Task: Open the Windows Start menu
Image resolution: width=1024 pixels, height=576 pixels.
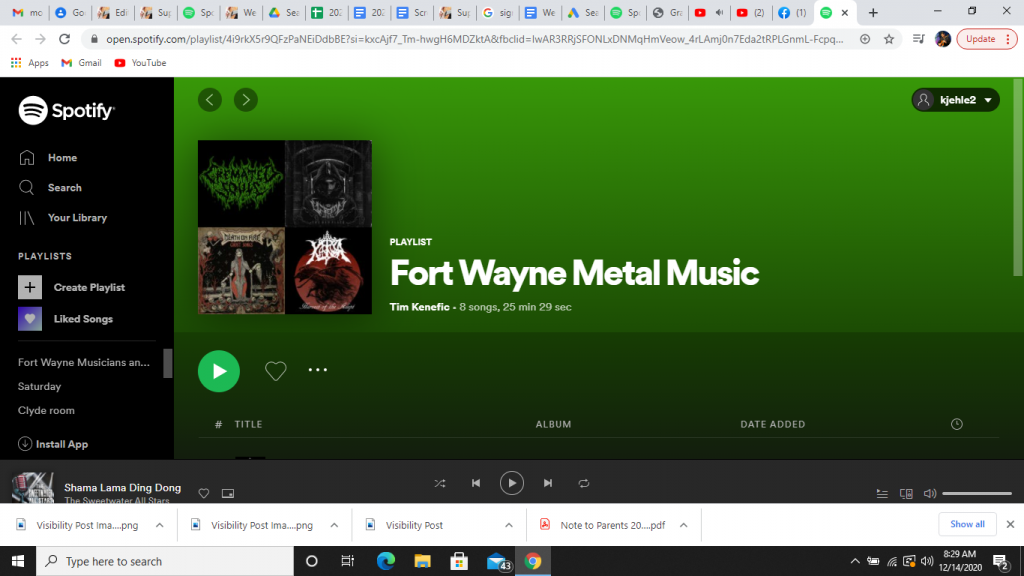Action: tap(18, 561)
